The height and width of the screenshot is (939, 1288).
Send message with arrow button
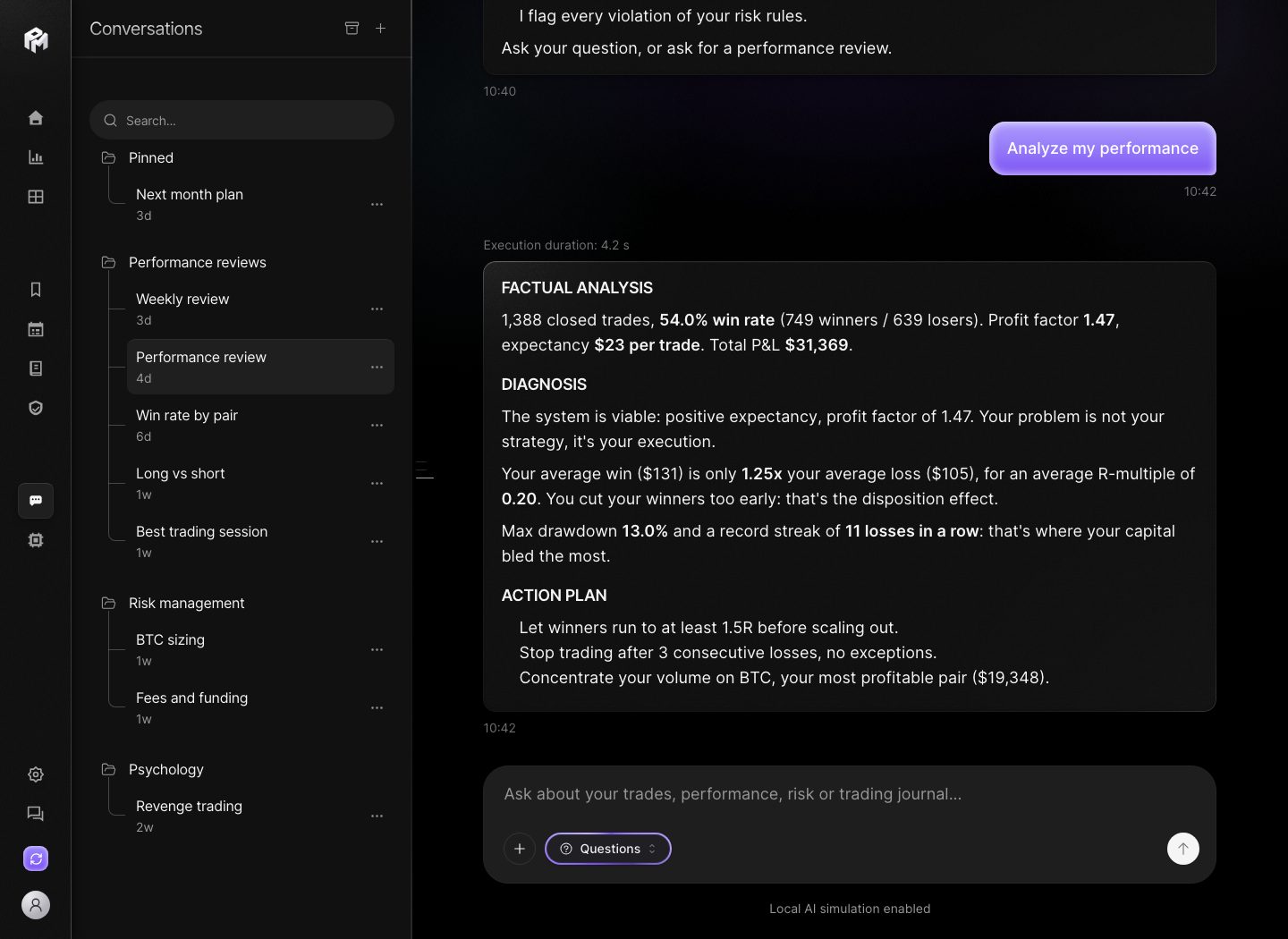(x=1183, y=849)
